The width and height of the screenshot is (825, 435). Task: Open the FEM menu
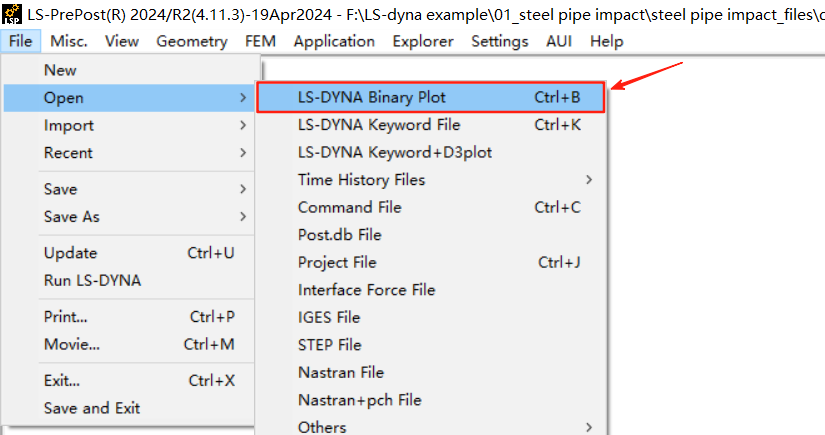coord(260,41)
